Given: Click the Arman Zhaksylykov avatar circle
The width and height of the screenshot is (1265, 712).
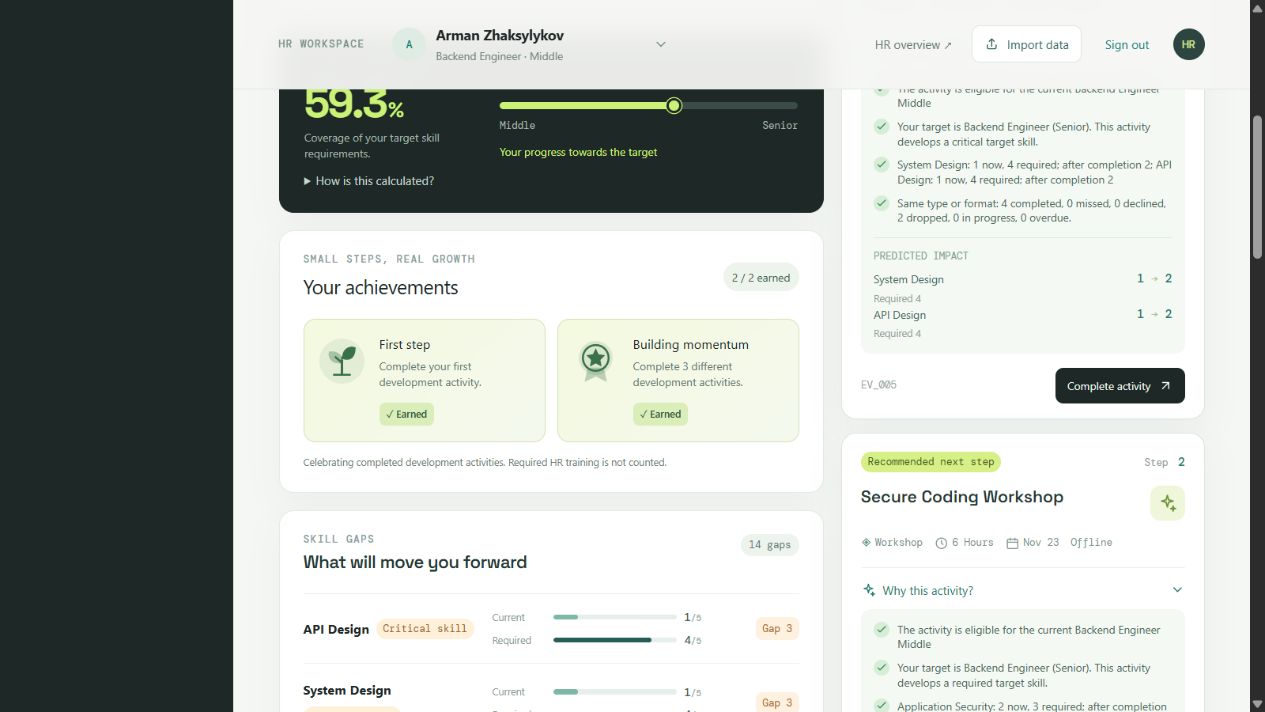Looking at the screenshot, I should point(409,44).
